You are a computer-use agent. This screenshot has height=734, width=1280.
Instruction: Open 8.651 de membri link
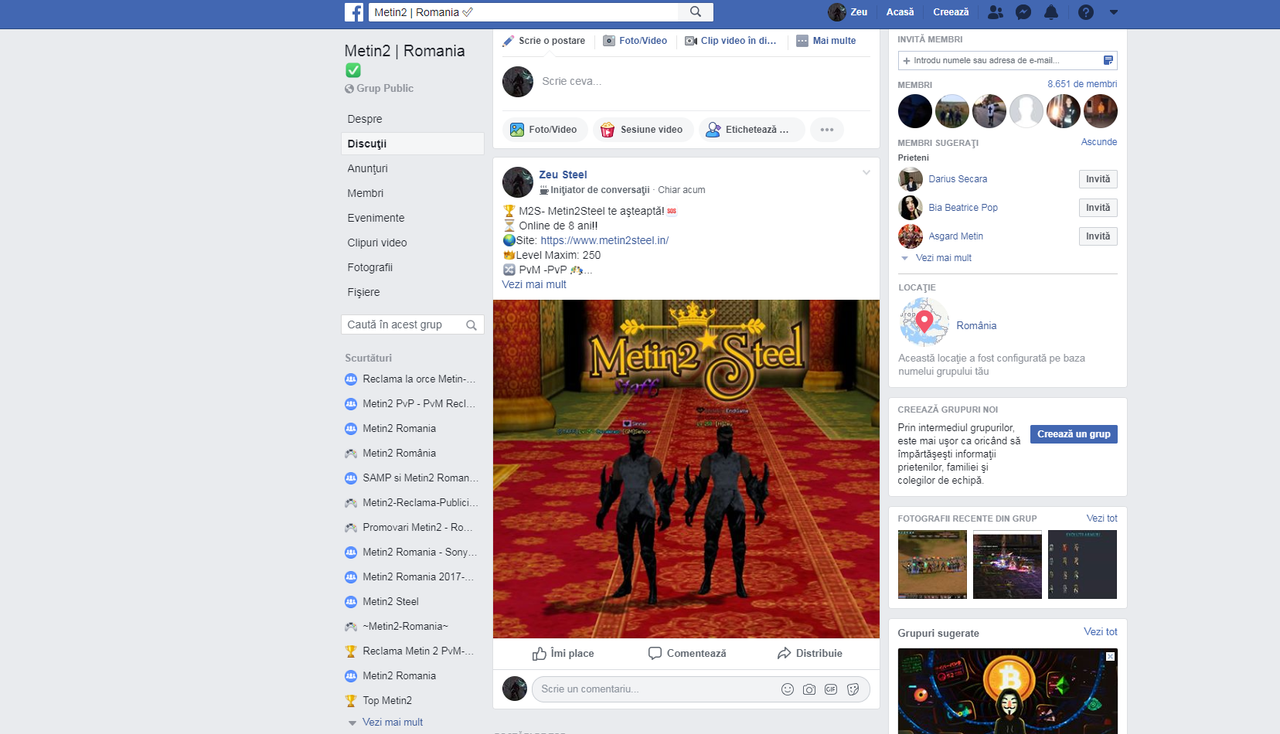tap(1082, 84)
